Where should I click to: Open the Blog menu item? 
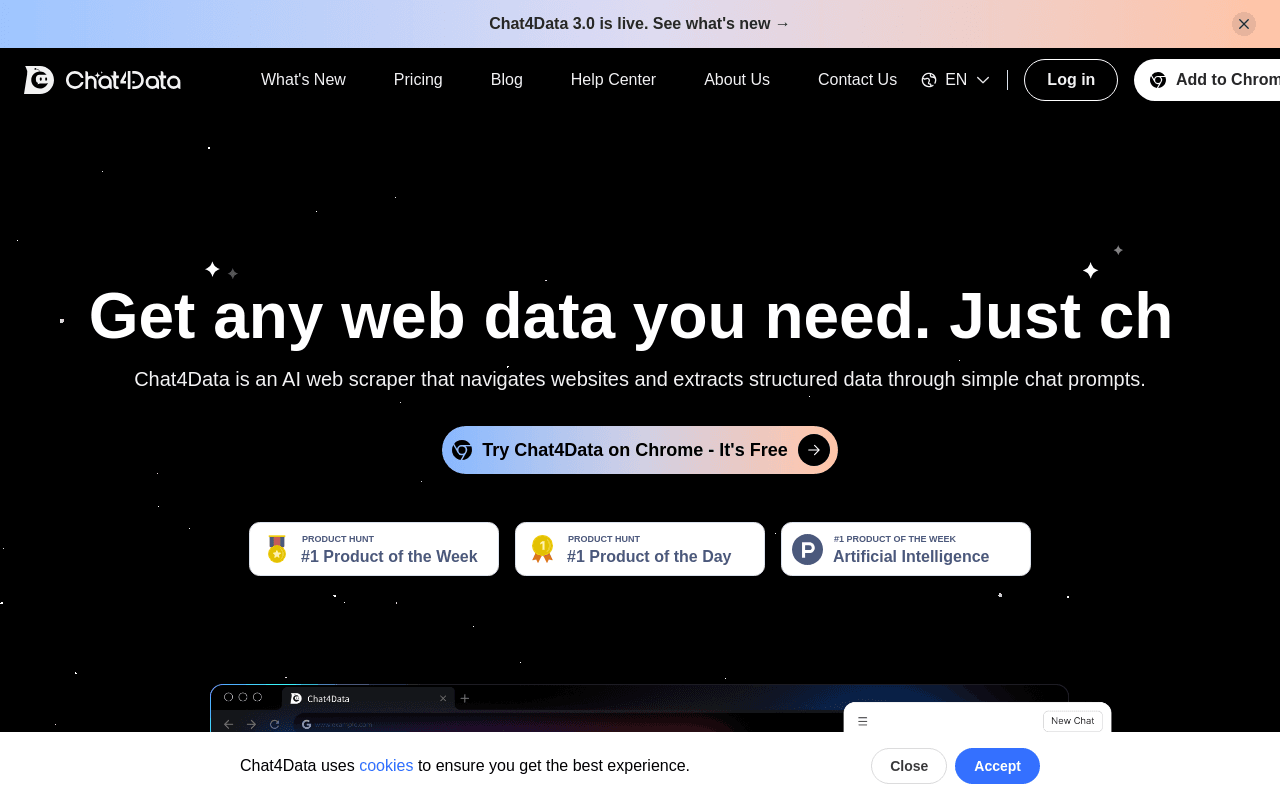(507, 80)
